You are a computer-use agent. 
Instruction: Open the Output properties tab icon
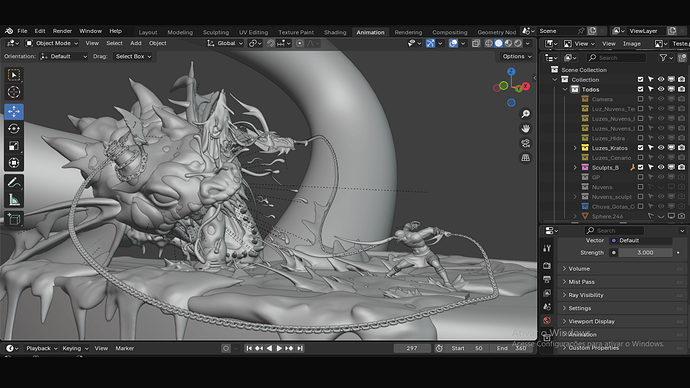[547, 279]
